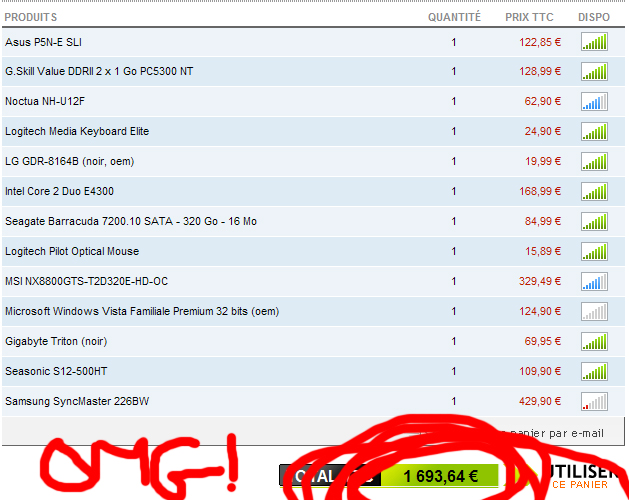Click price 24,90 € of Logitech keyboard
This screenshot has height=500, width=629.
click(x=543, y=131)
